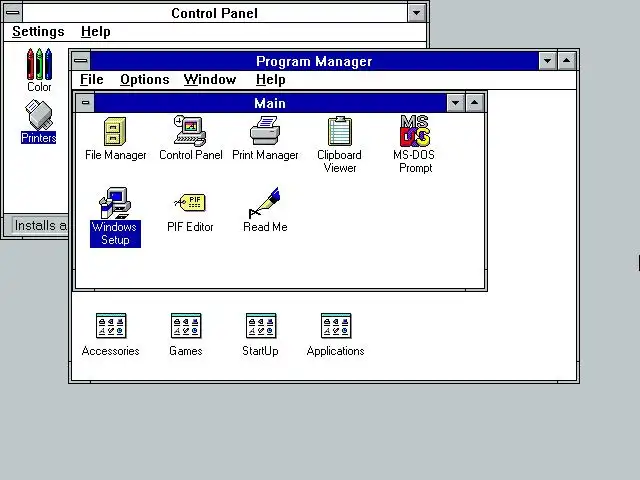Click the Main group title bar

(x=270, y=103)
